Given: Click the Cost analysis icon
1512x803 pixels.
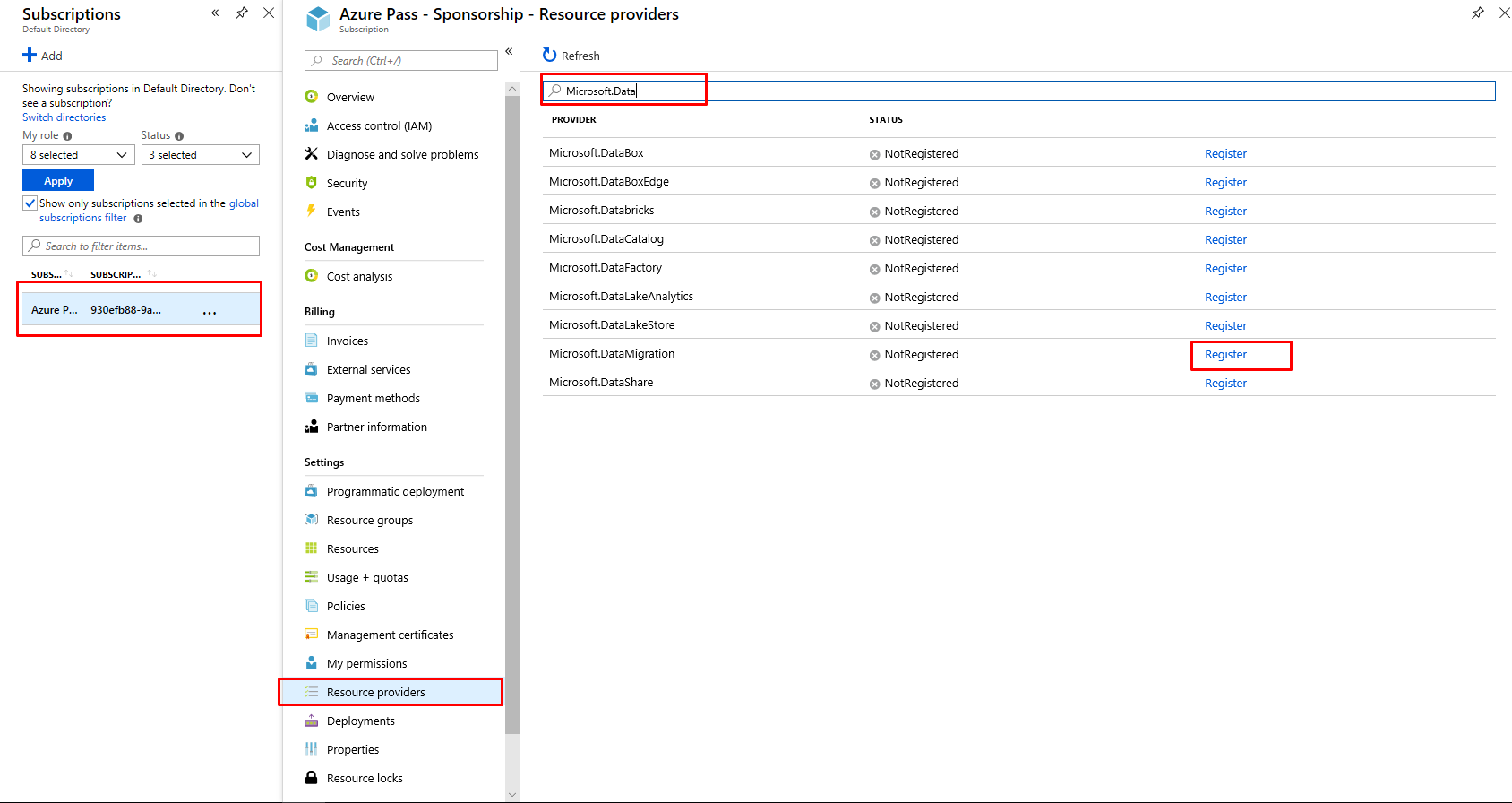Looking at the screenshot, I should pos(311,276).
